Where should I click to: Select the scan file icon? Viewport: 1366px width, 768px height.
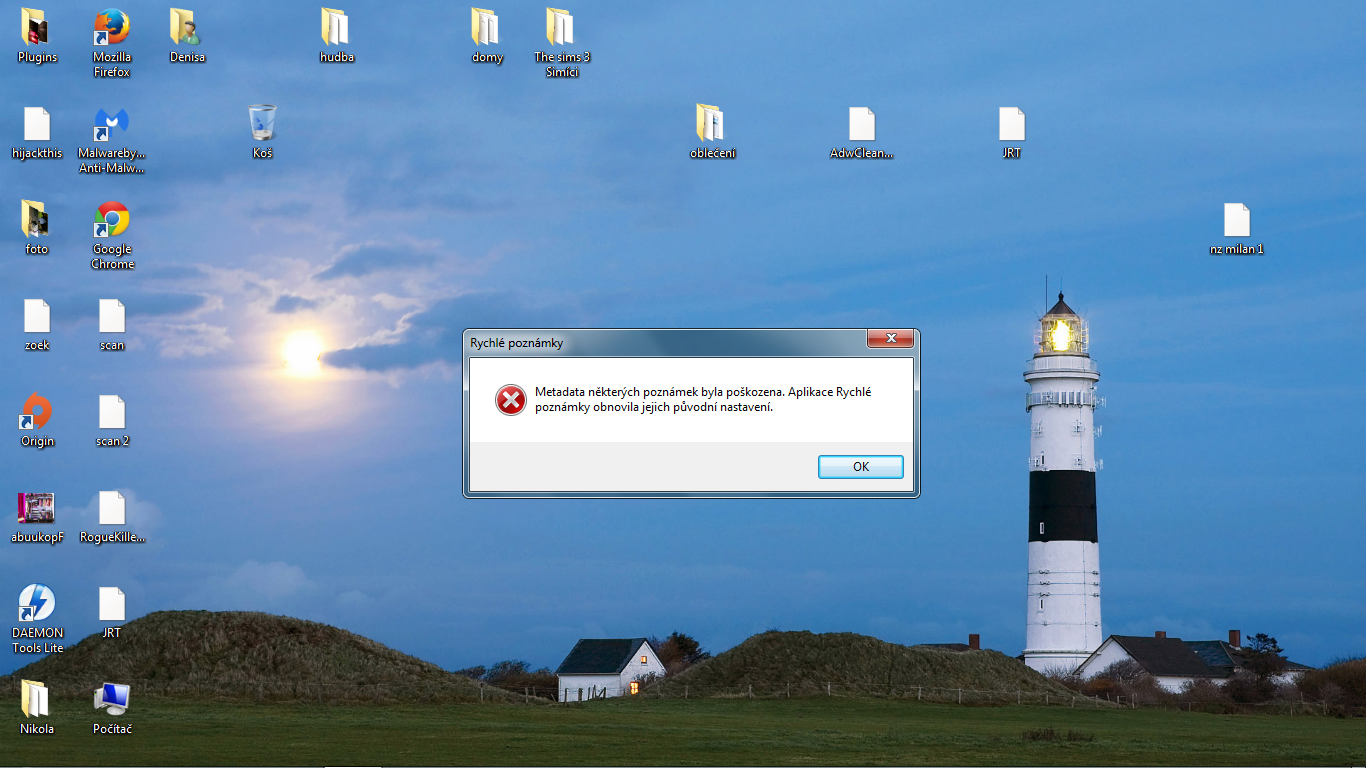point(112,315)
